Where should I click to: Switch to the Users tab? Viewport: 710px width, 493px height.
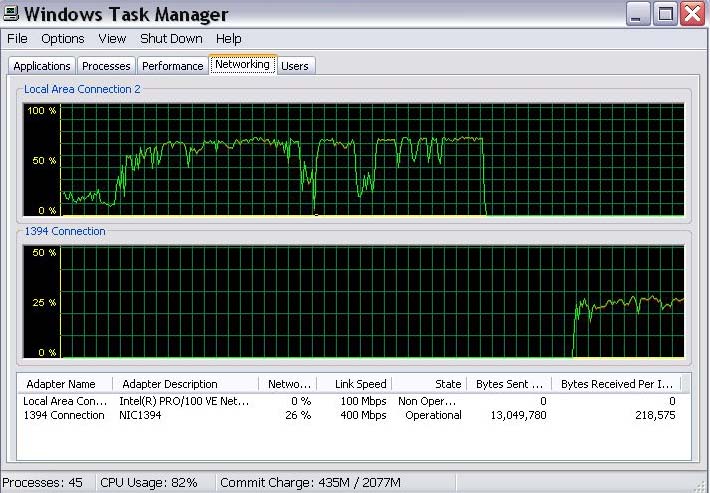tap(295, 66)
